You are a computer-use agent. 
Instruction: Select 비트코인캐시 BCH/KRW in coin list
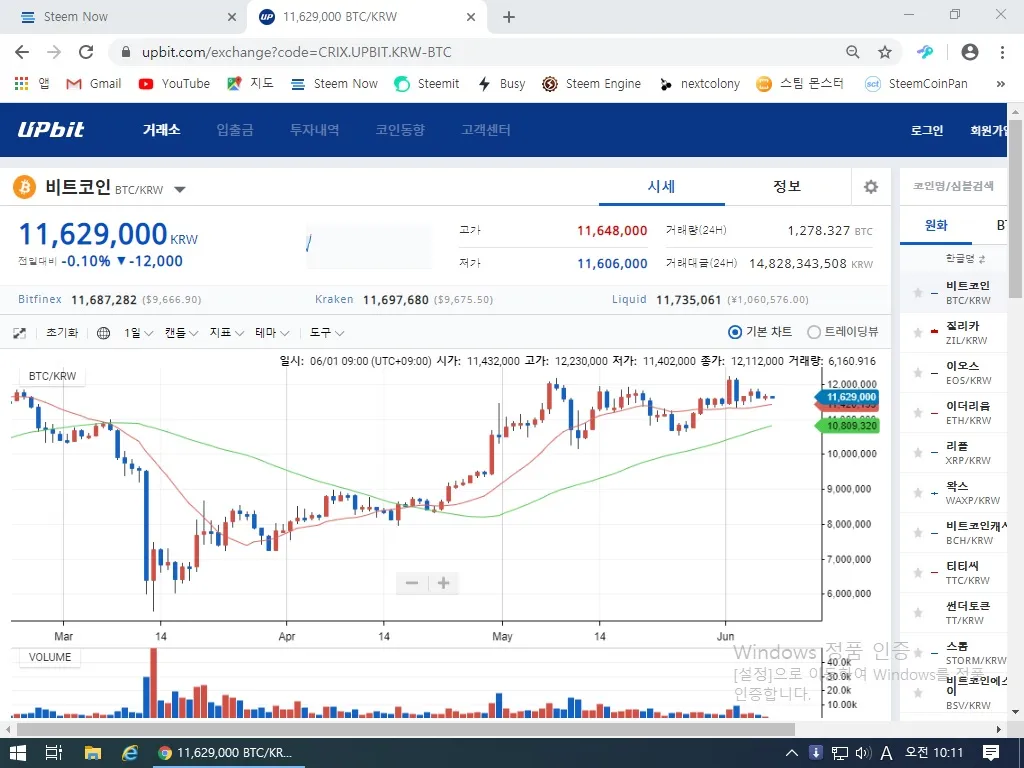click(x=953, y=533)
